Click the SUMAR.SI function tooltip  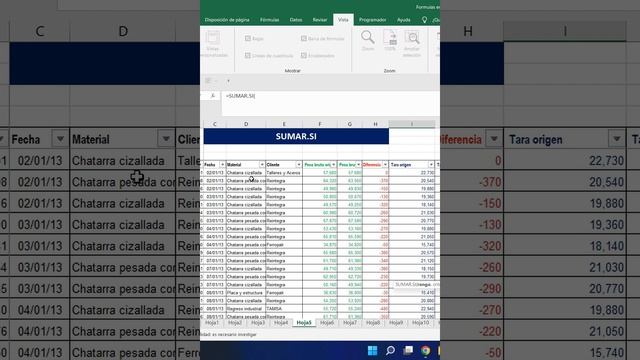[x=416, y=284]
